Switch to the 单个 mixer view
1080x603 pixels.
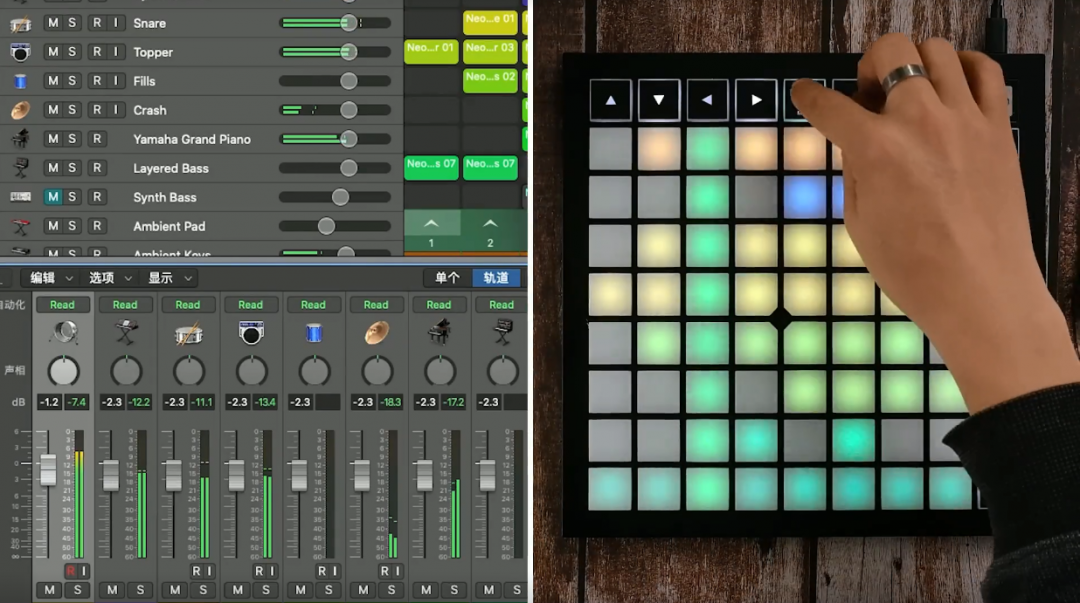click(x=447, y=278)
